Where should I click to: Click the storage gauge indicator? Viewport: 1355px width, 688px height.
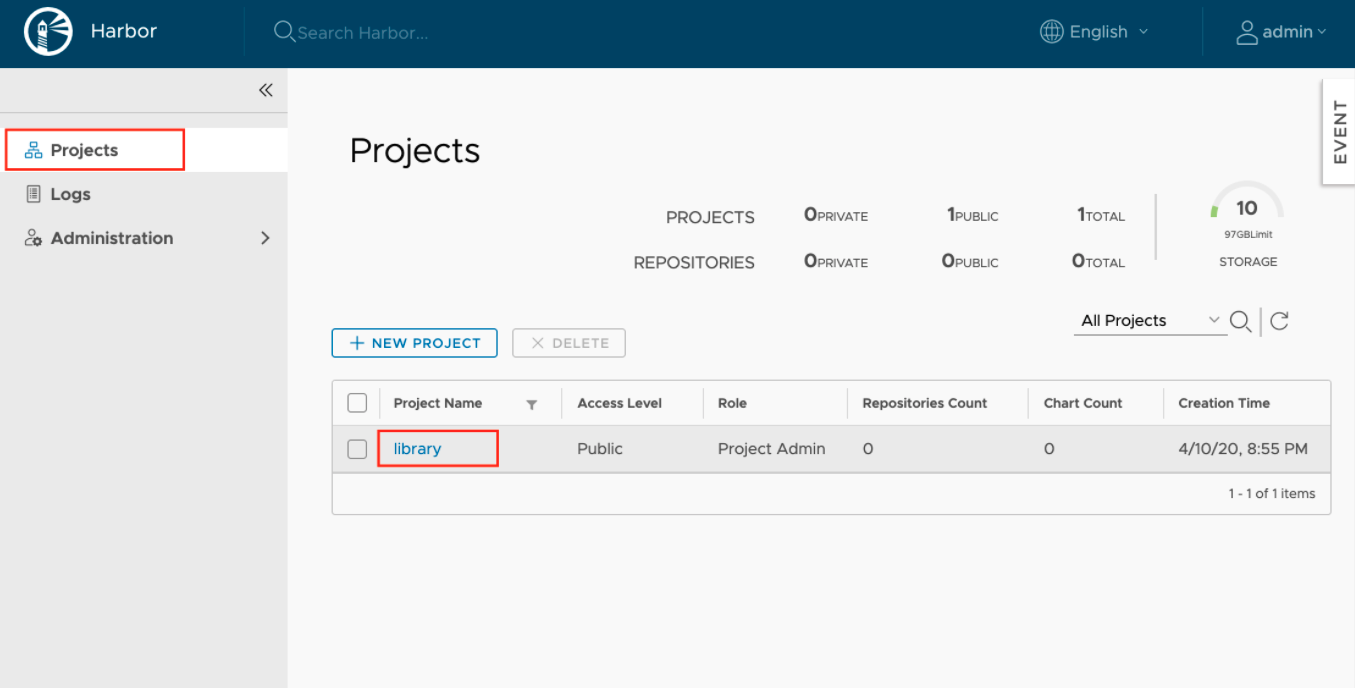pos(1246,208)
